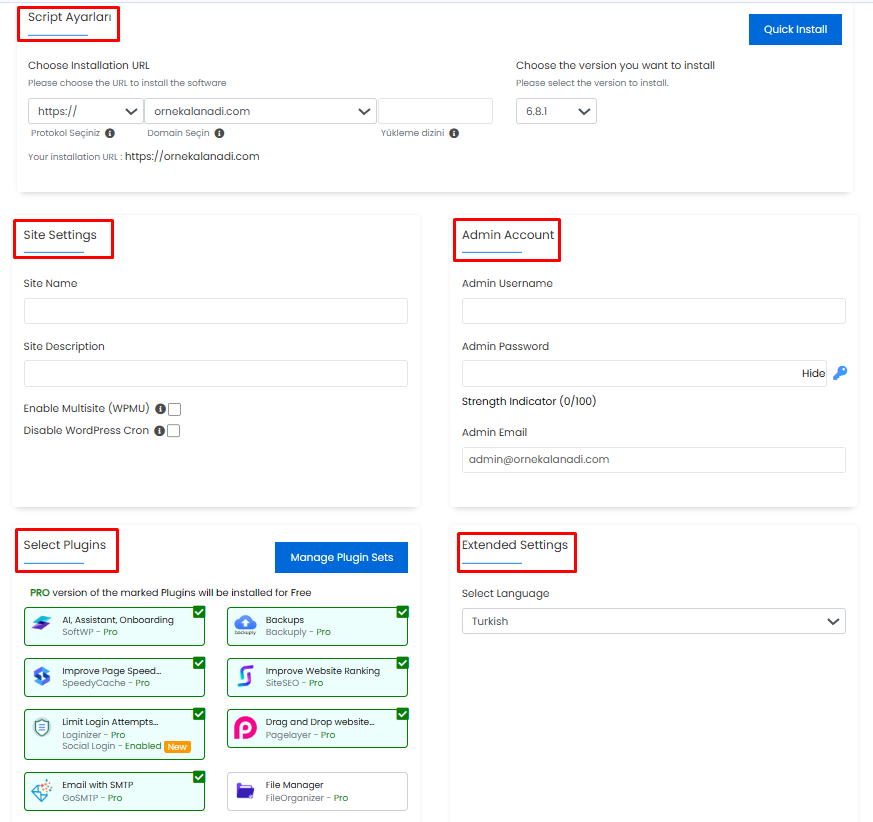Screen dimensions: 873x822
Task: Uncheck the Backups Backuply plugin
Action: coord(403,612)
